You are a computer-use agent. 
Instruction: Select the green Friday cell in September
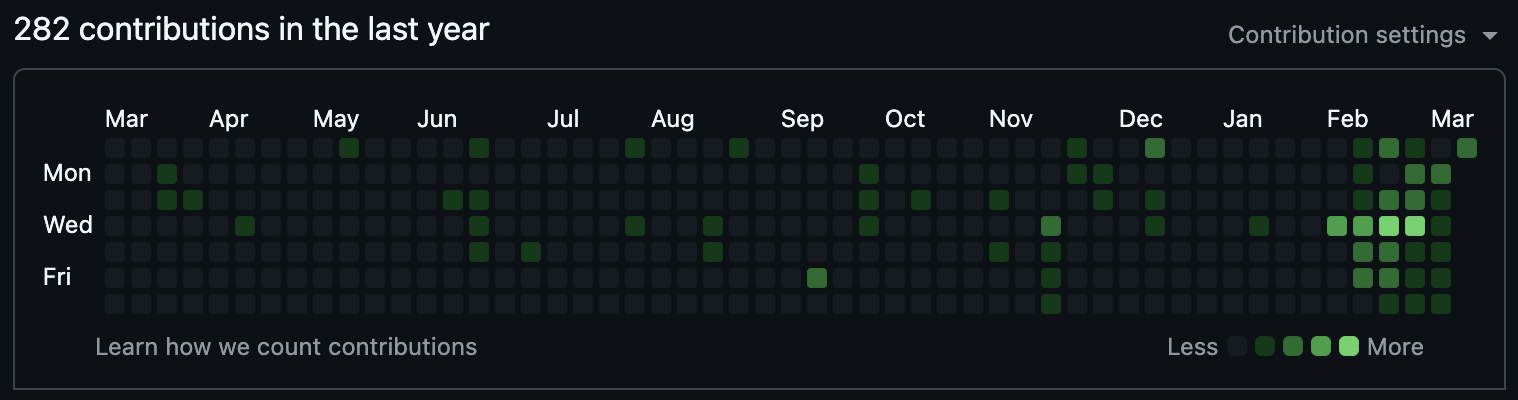tap(817, 277)
